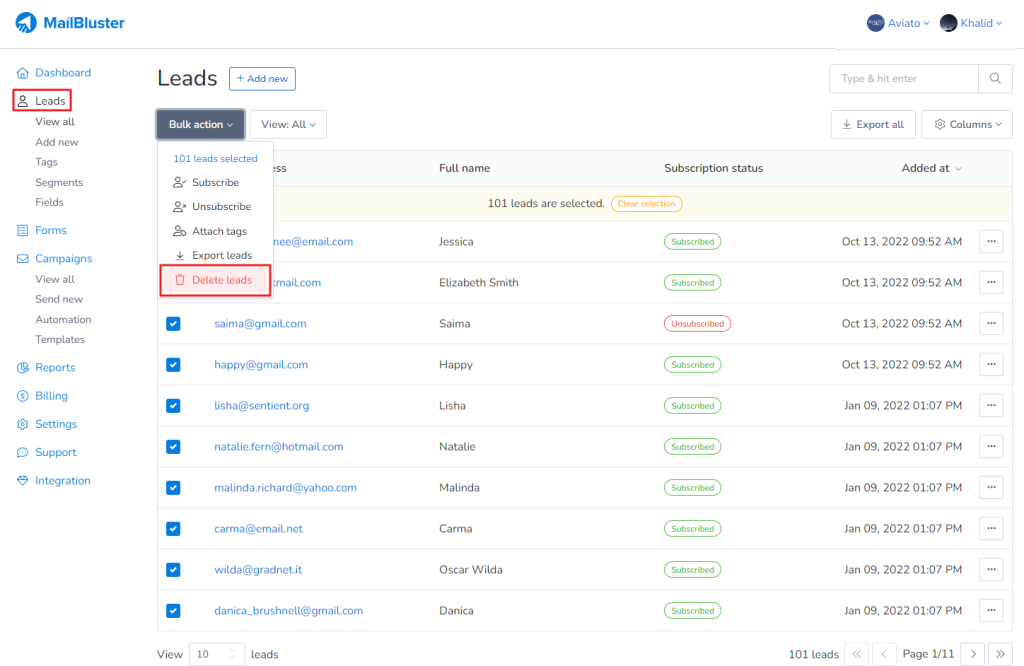The height and width of the screenshot is (666, 1024).
Task: Uncheck the happy@gmail.com row checkbox
Action: coord(173,364)
